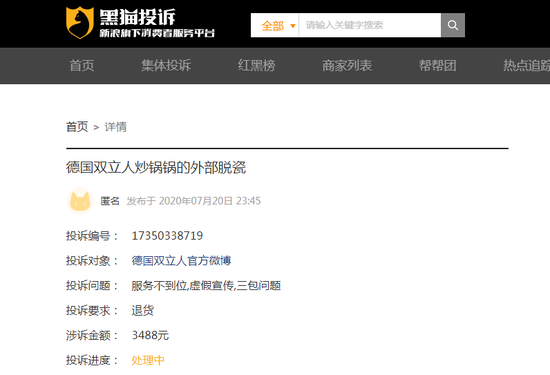The height and width of the screenshot is (375, 550).
Task: Click the magnifier search button
Action: [x=453, y=25]
